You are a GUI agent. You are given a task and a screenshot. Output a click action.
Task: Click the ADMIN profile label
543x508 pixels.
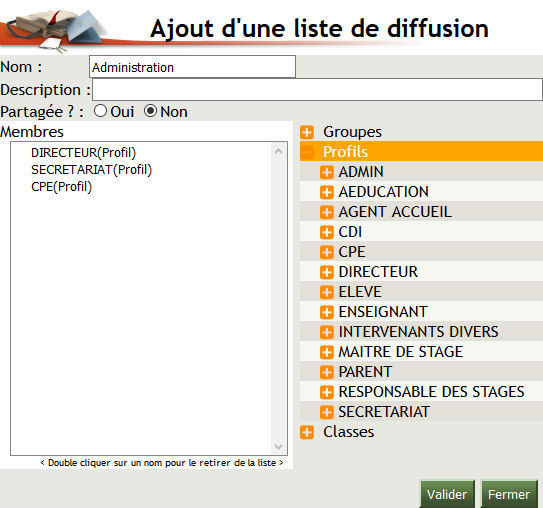[x=361, y=172]
